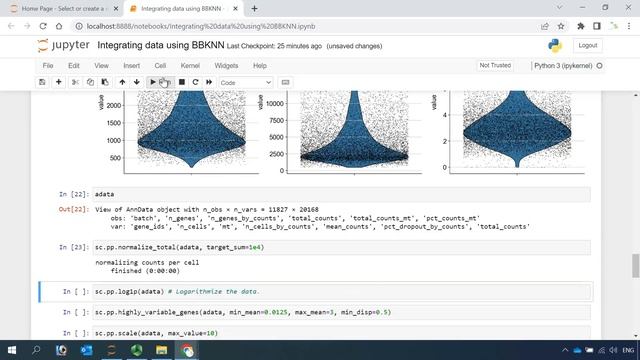Open the Edit menu
Screen dimensions: 640x360
pyautogui.click(x=74, y=66)
